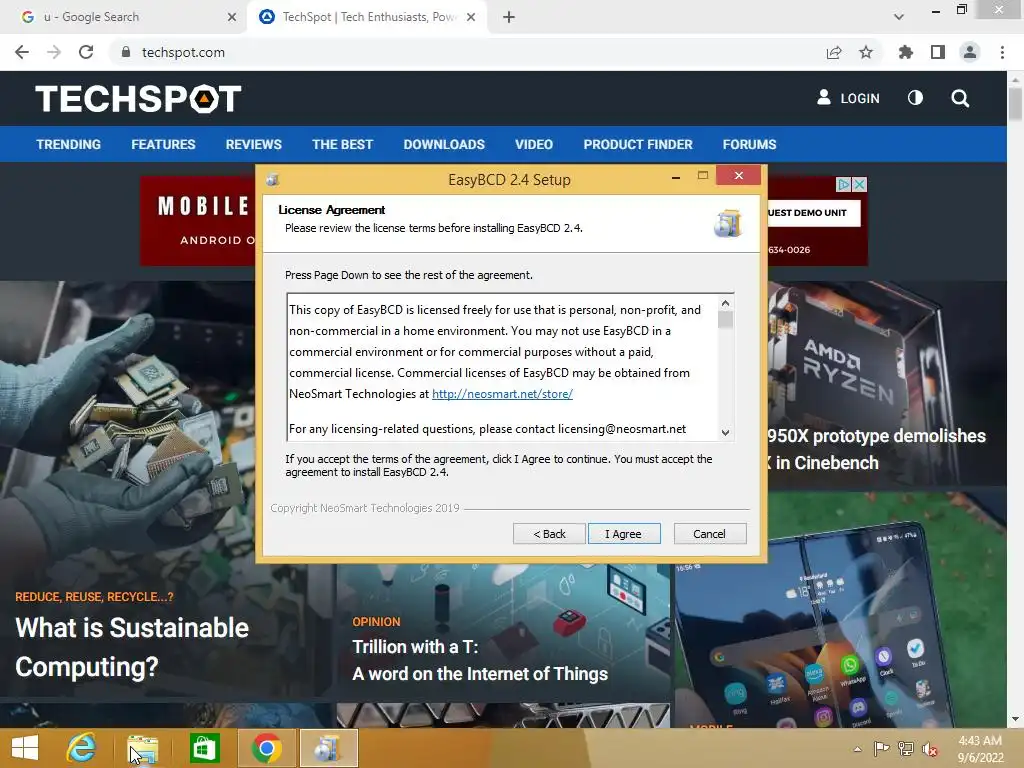The width and height of the screenshot is (1024, 768).
Task: Open the DOWNLOADS menu
Action: 444,144
